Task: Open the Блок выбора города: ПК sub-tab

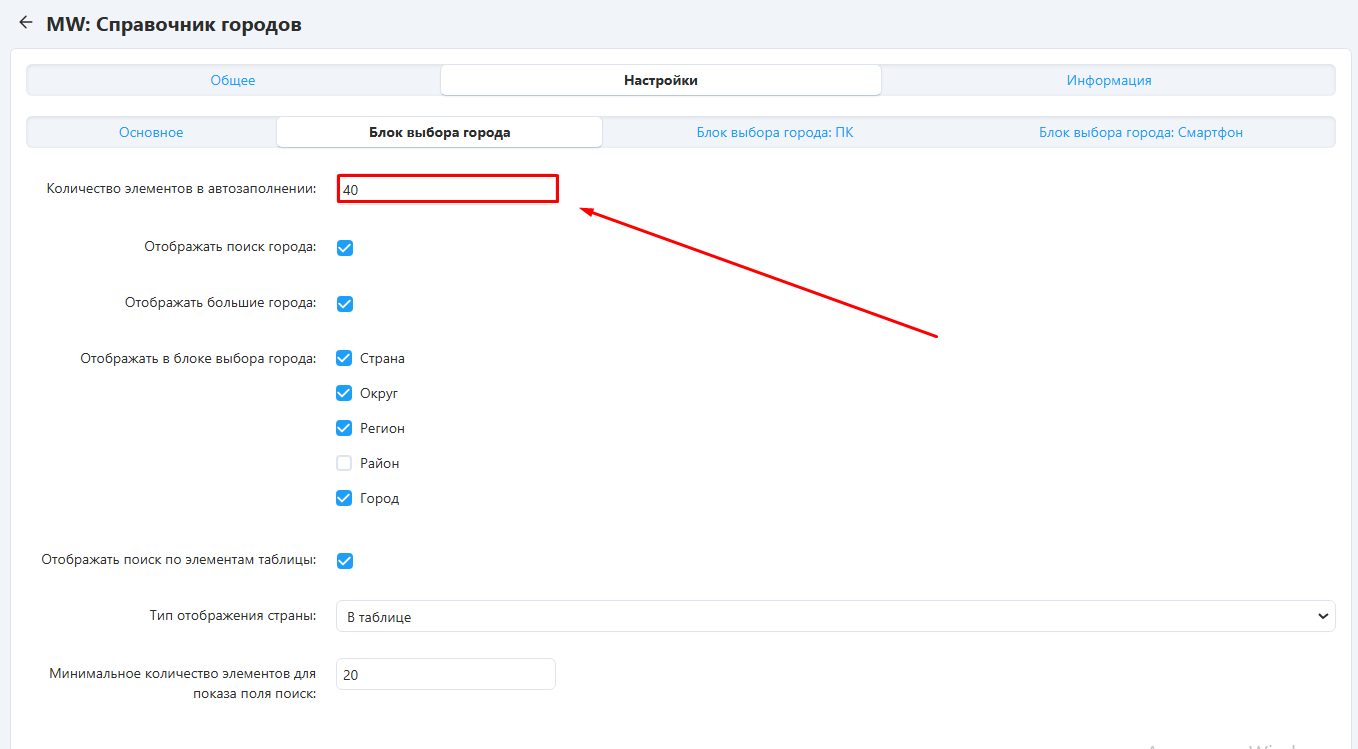Action: [774, 132]
